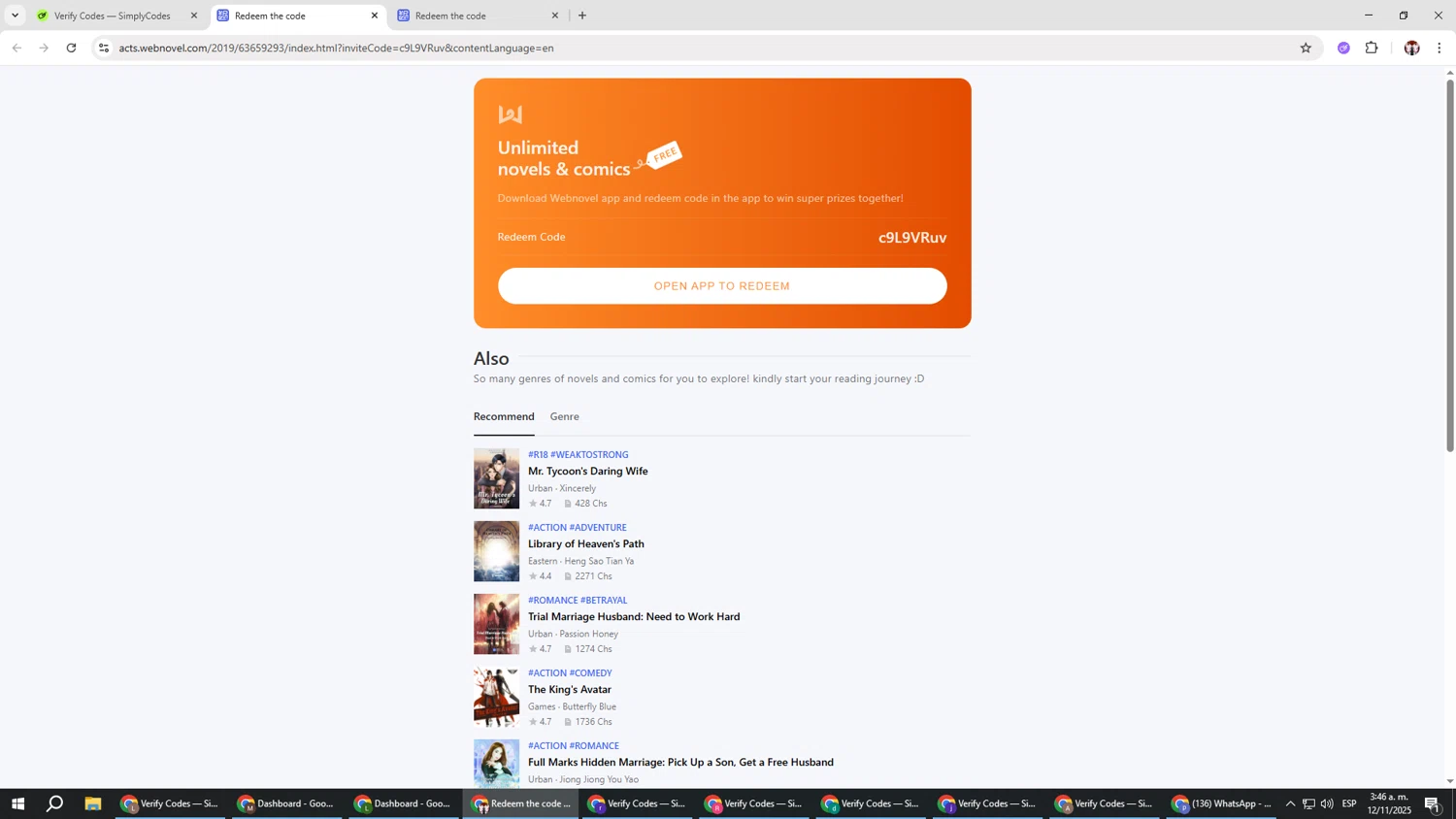
Task: Open Full Marks Hidden Marriage cover thumbnail
Action: [496, 763]
